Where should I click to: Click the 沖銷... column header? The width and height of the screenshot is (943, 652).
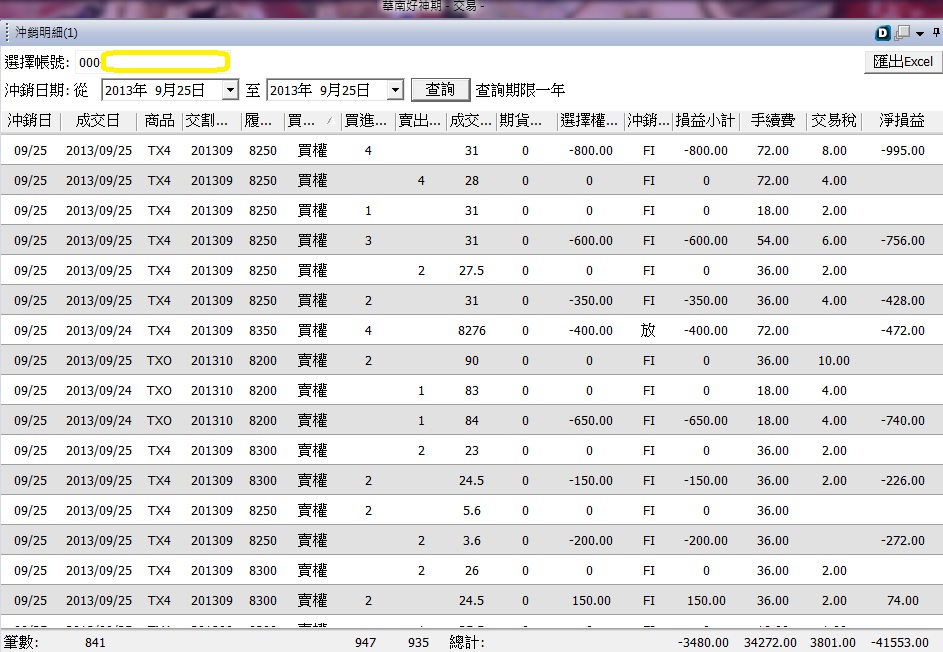[648, 120]
